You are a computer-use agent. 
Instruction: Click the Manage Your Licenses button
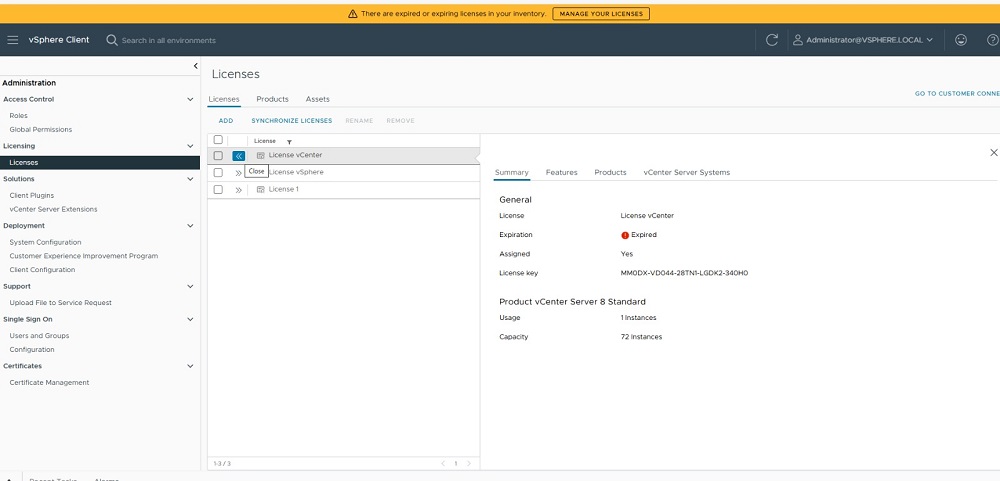(x=600, y=14)
